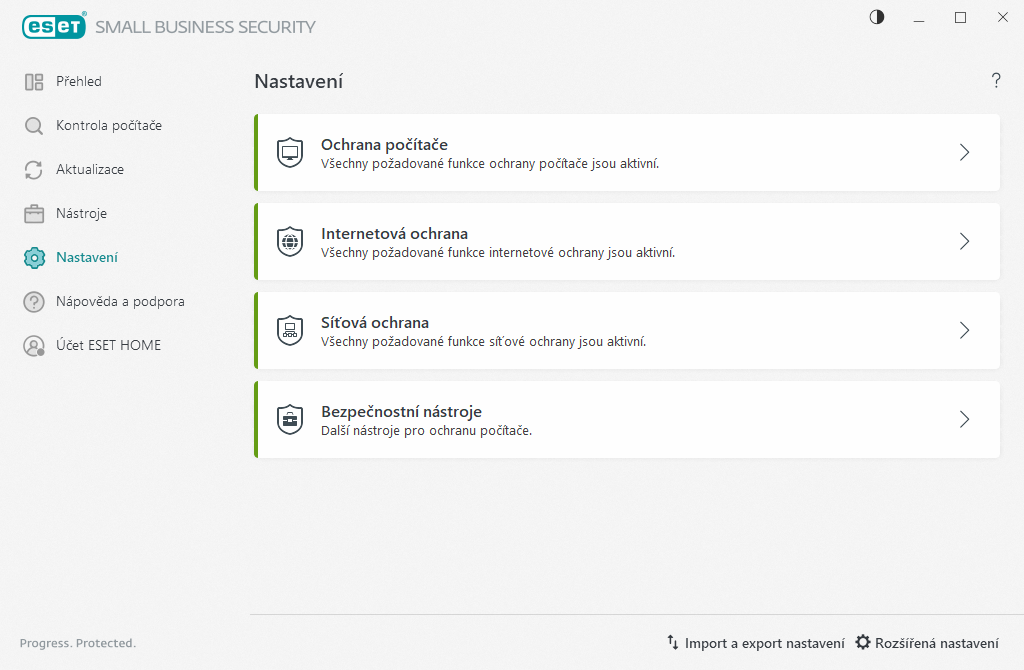
Task: Click the Internet protection globe shield icon
Action: click(290, 242)
